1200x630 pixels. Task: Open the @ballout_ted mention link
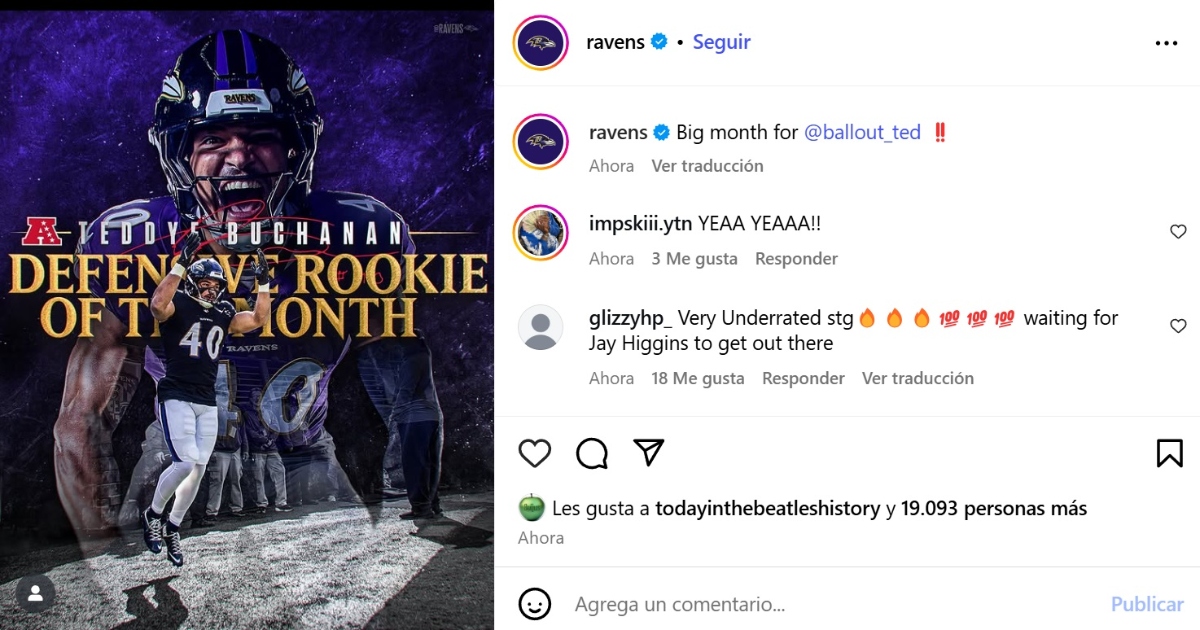(x=862, y=132)
